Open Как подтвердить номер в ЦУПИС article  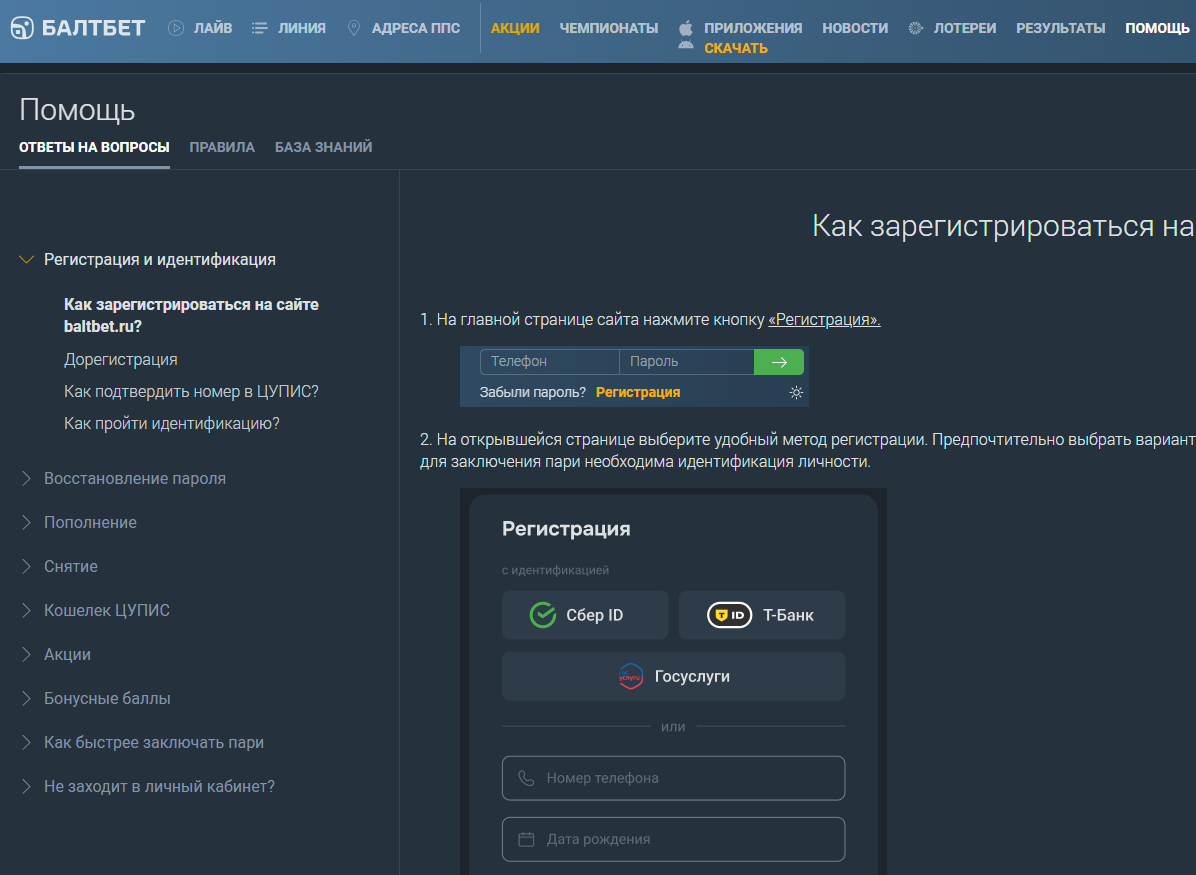pos(191,391)
